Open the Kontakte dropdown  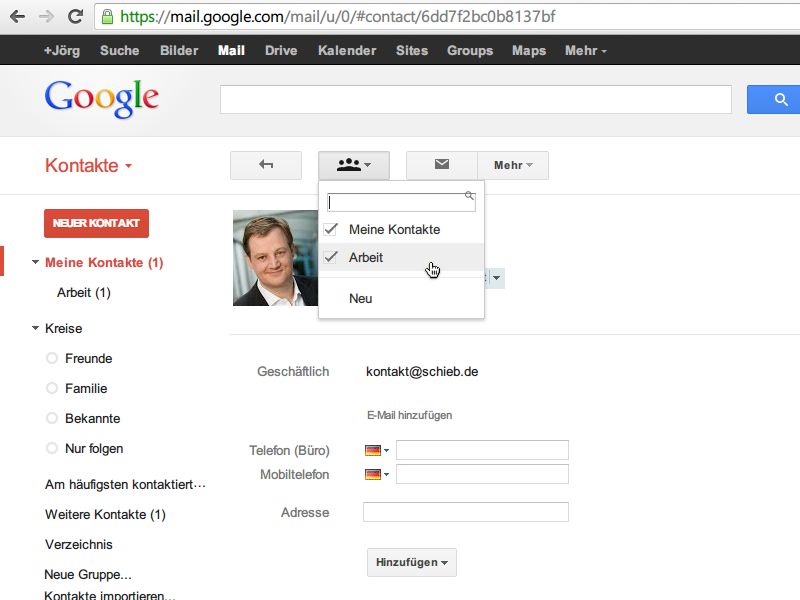point(88,165)
